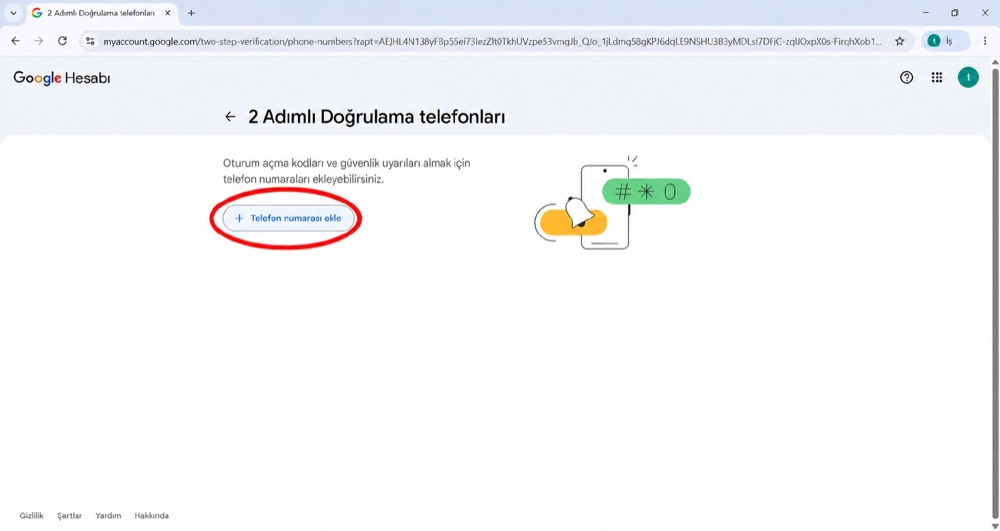Open the Şartlar footer link

(70, 516)
